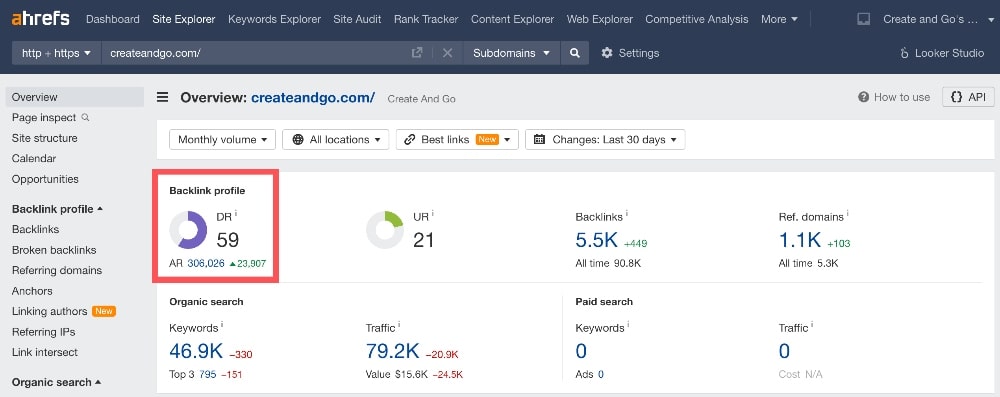1000x397 pixels.
Task: Click the info icon next to Paid search Keywords
Action: (x=628, y=325)
